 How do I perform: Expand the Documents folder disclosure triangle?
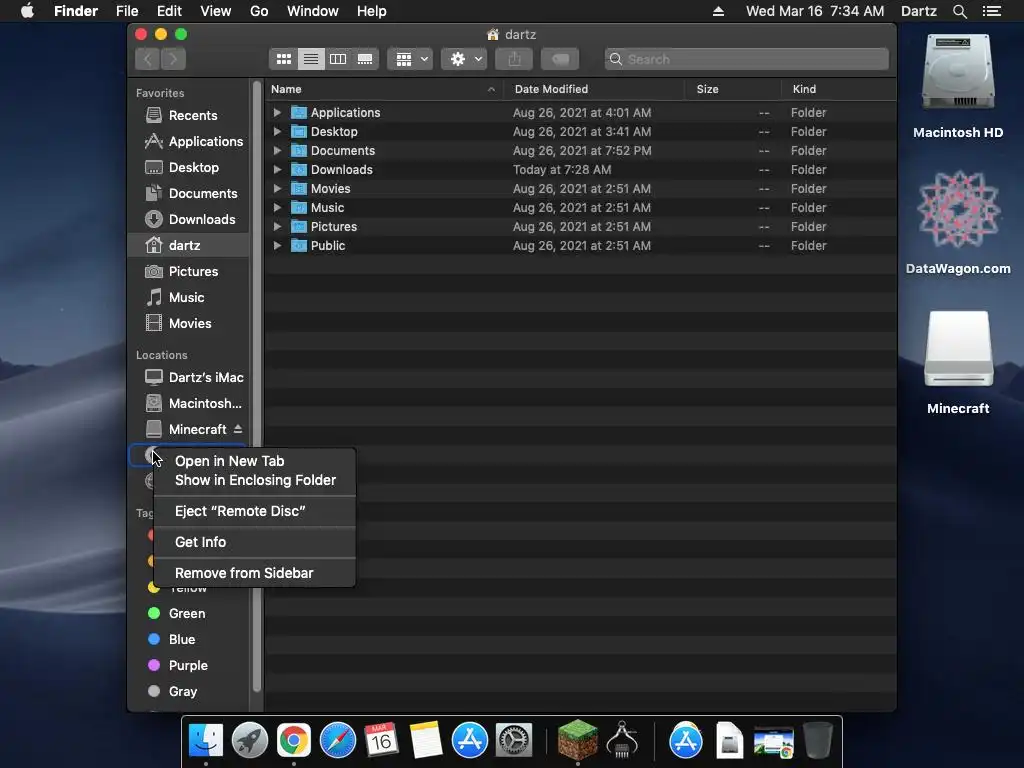click(x=277, y=150)
